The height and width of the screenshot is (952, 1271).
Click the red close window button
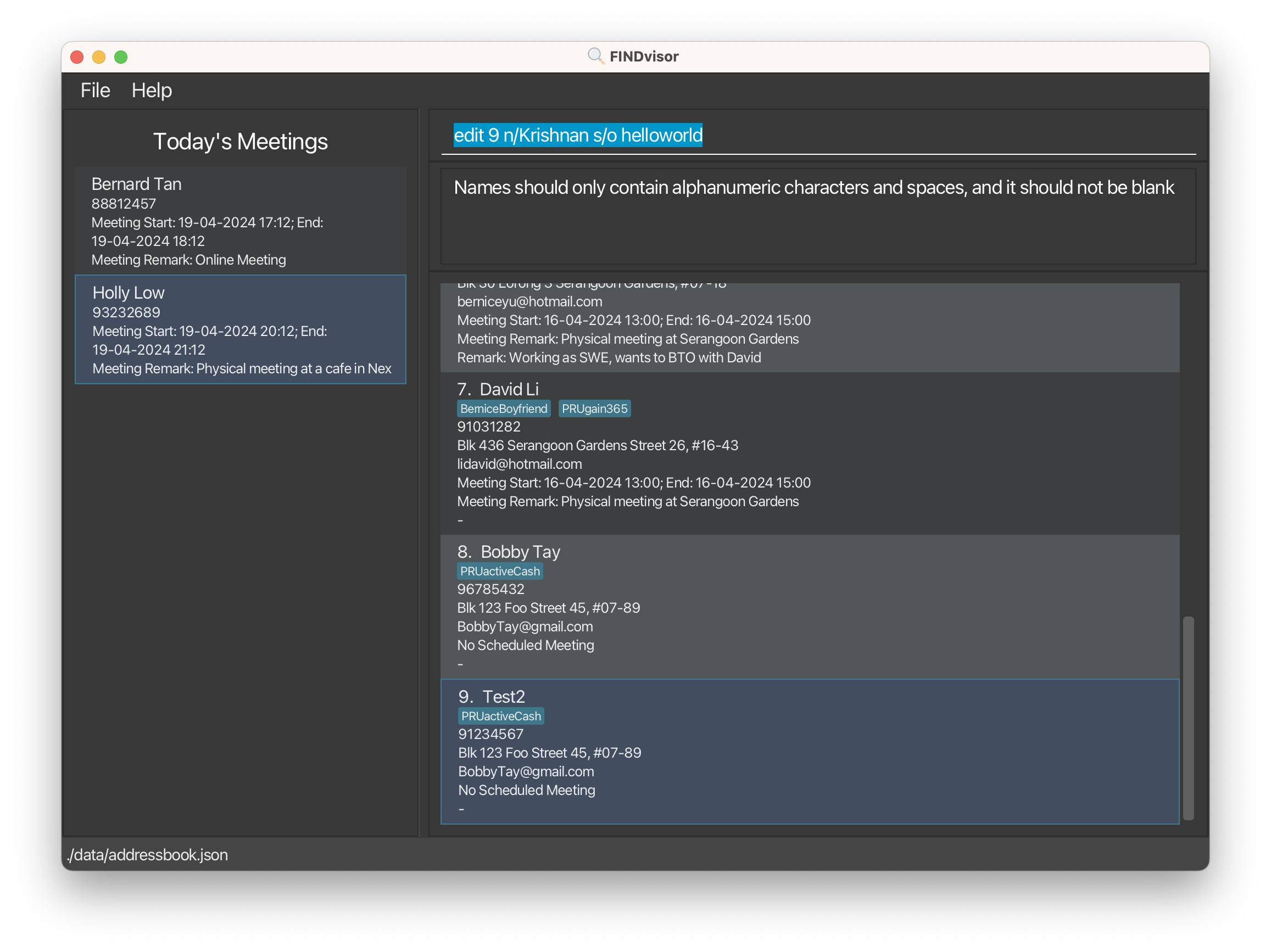77,57
